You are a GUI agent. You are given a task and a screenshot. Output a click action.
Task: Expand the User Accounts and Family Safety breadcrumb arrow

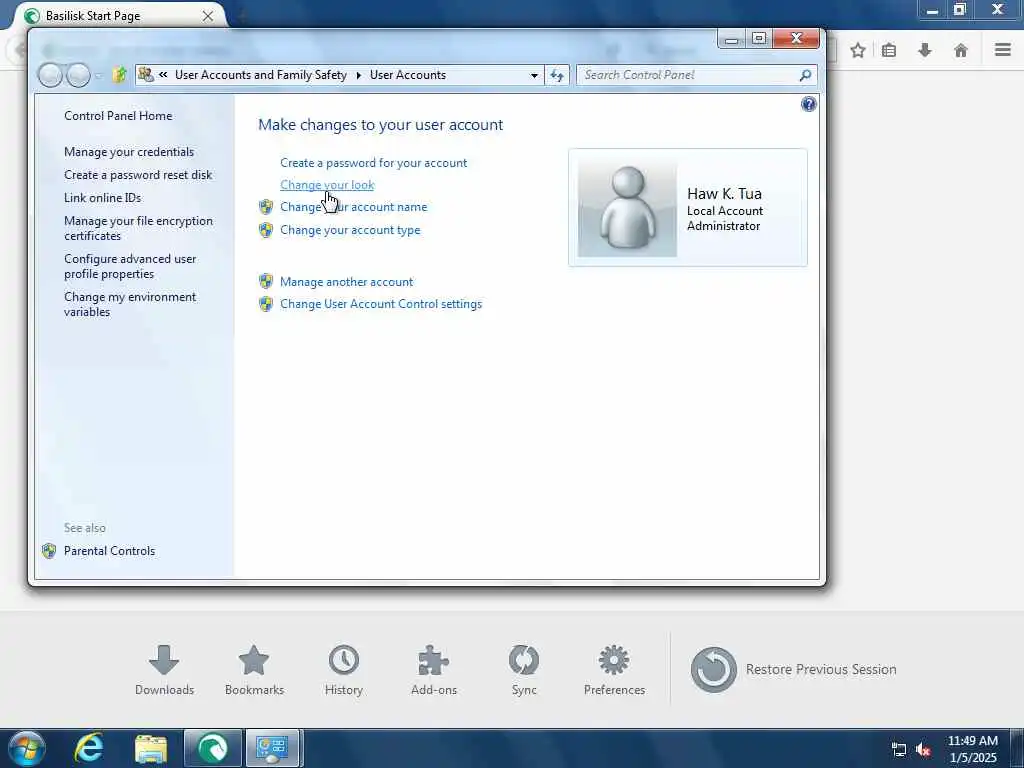[x=359, y=75]
